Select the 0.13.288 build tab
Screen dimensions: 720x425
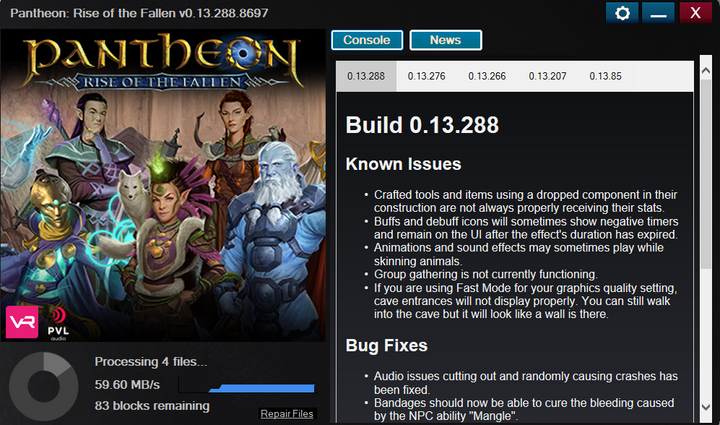(366, 76)
